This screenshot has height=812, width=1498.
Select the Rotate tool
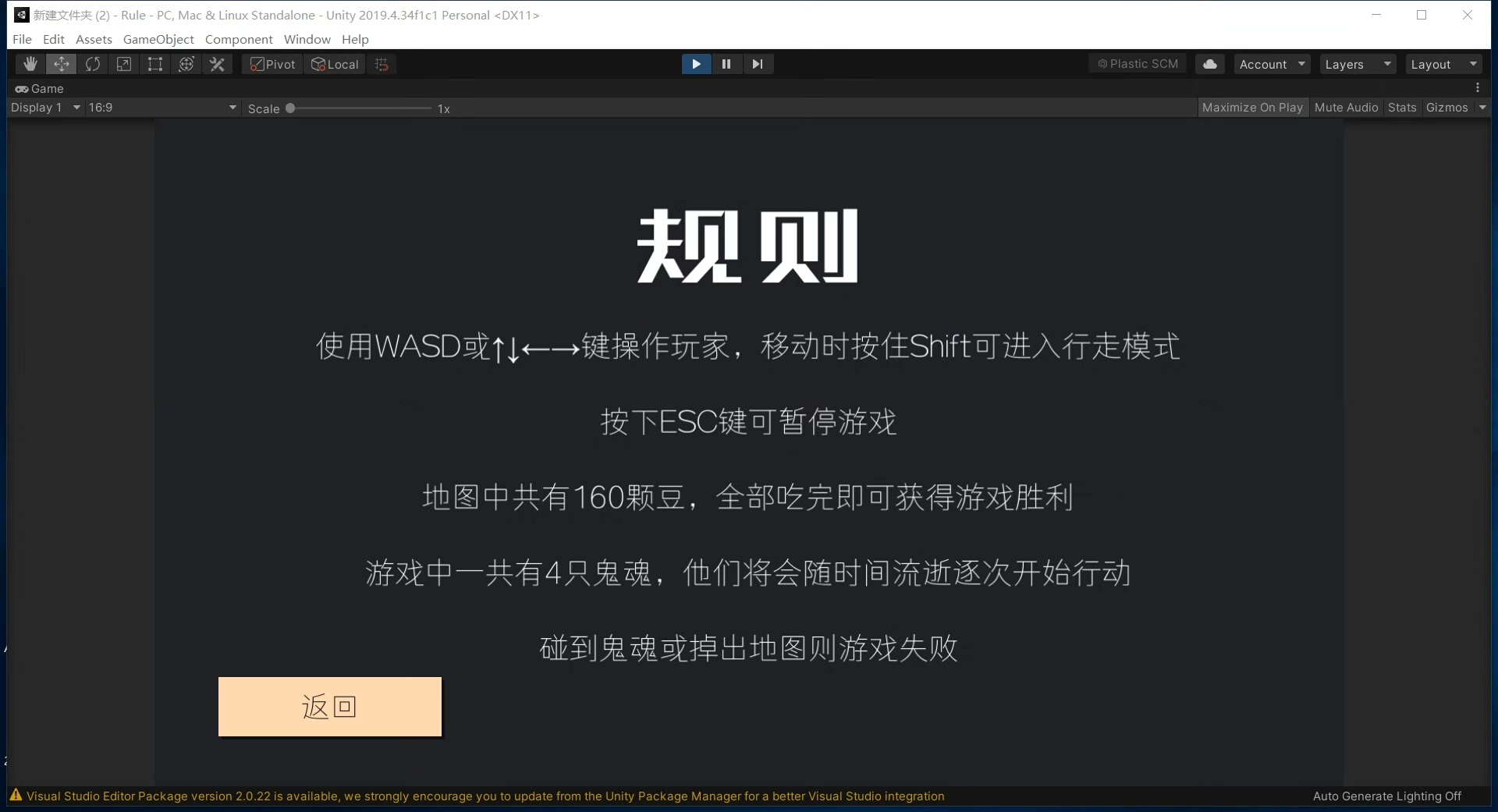point(93,64)
